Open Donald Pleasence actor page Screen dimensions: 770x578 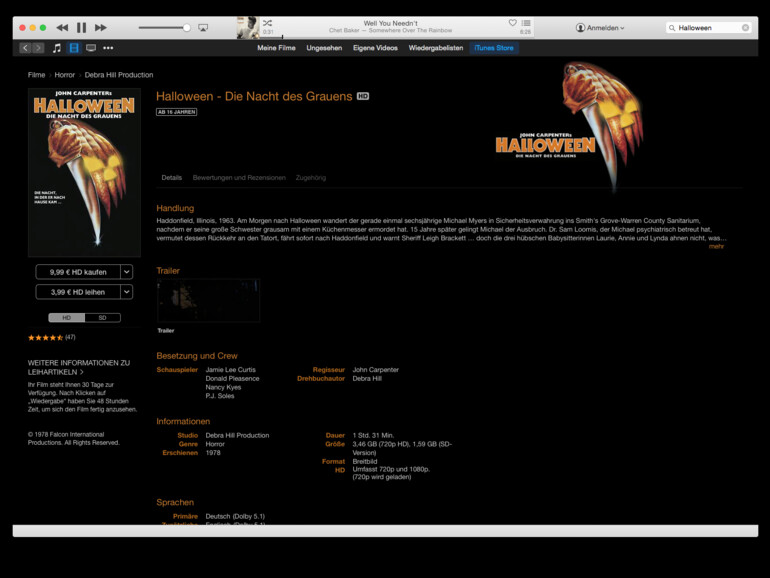pyautogui.click(x=232, y=378)
